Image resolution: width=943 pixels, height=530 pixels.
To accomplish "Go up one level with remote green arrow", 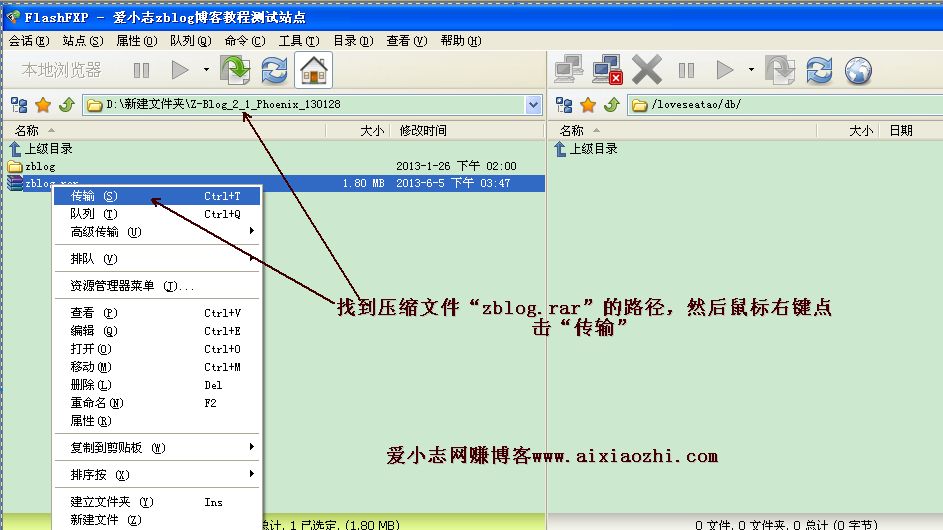I will click(612, 105).
